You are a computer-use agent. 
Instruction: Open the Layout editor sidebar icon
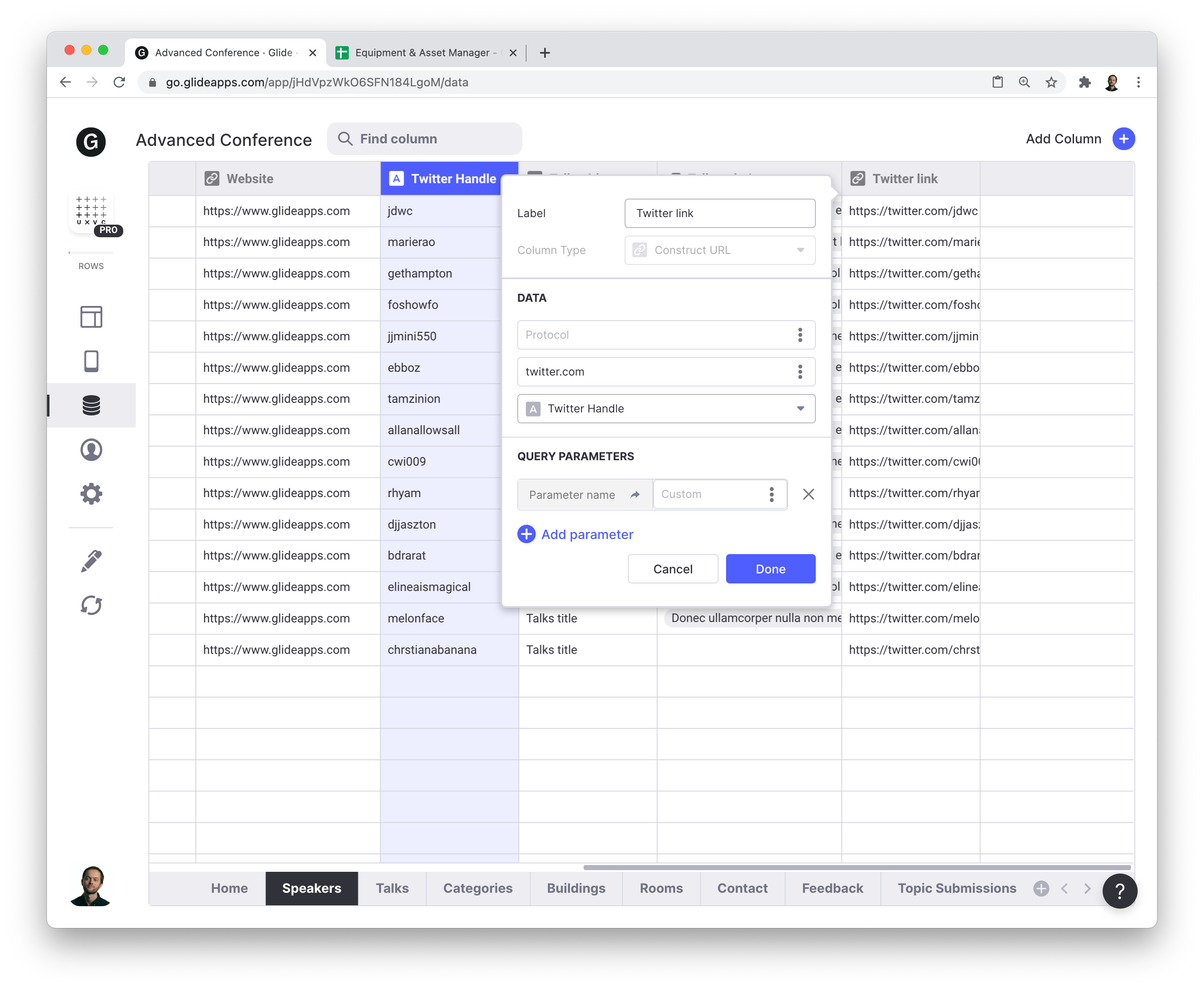tap(91, 317)
